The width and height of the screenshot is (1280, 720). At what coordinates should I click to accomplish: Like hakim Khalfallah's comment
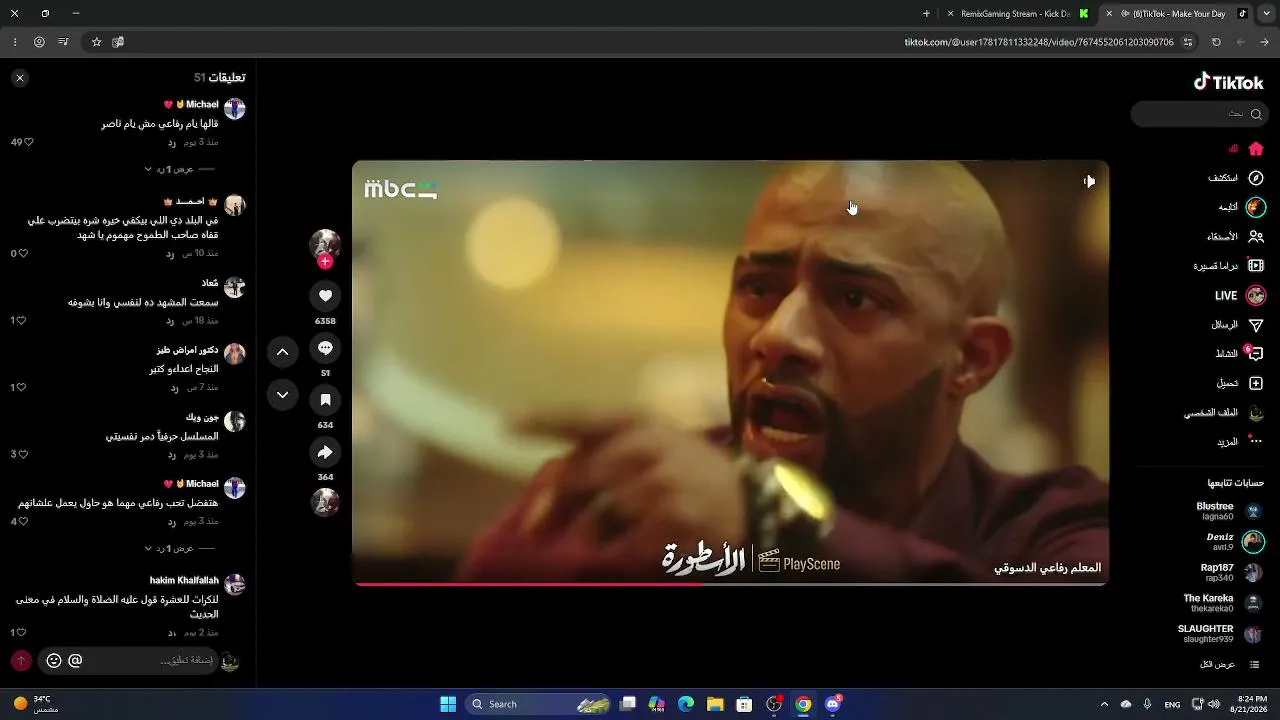coord(23,633)
